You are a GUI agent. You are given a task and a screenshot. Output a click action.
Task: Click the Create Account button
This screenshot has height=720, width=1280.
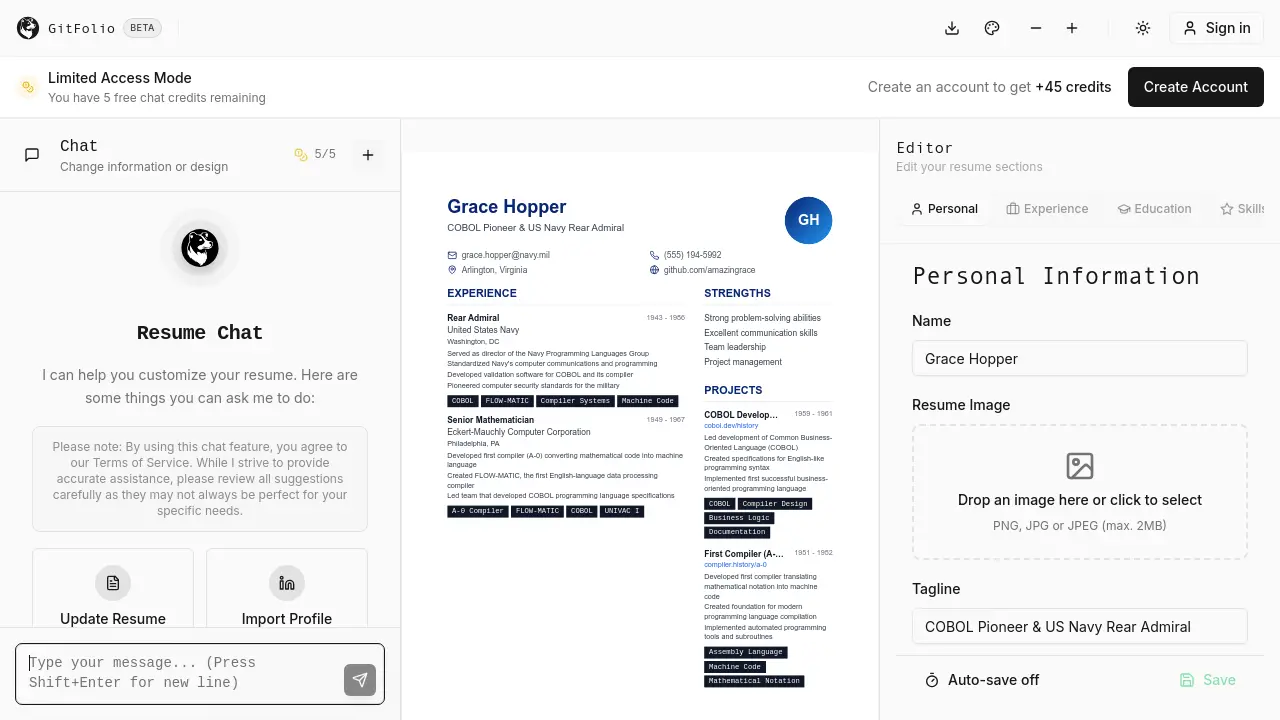tap(1196, 87)
